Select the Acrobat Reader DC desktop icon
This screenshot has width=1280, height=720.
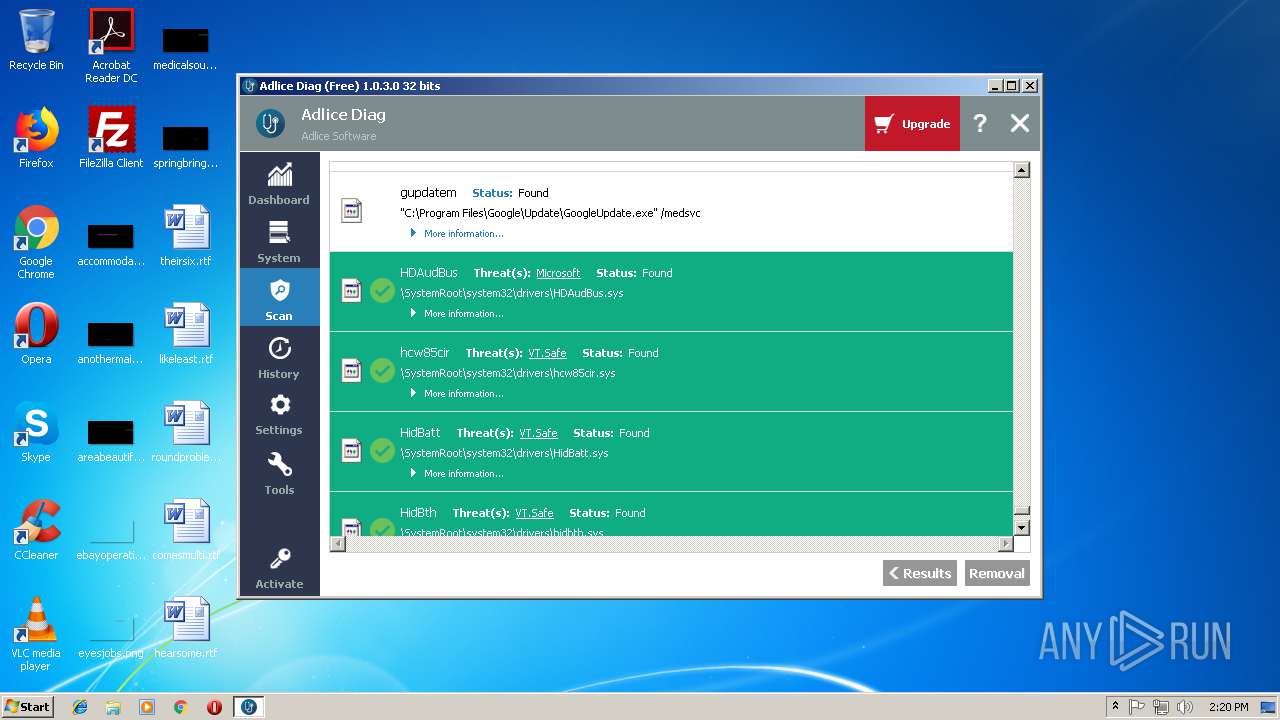coord(111,46)
